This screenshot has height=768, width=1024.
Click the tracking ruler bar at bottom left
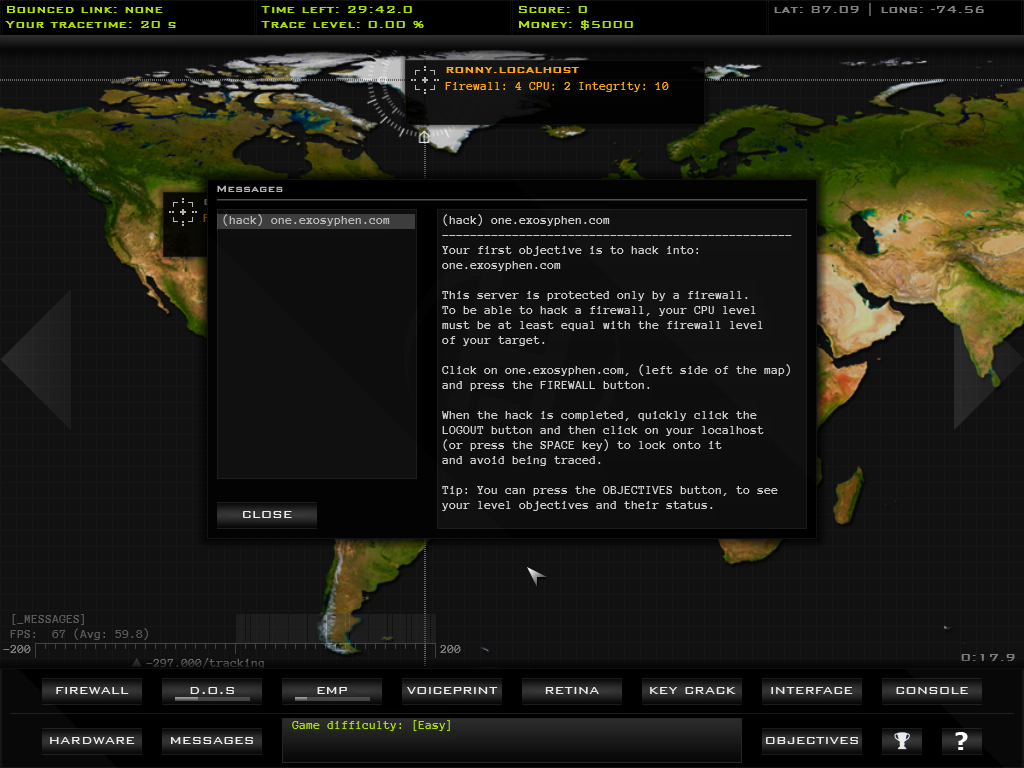pyautogui.click(x=220, y=649)
